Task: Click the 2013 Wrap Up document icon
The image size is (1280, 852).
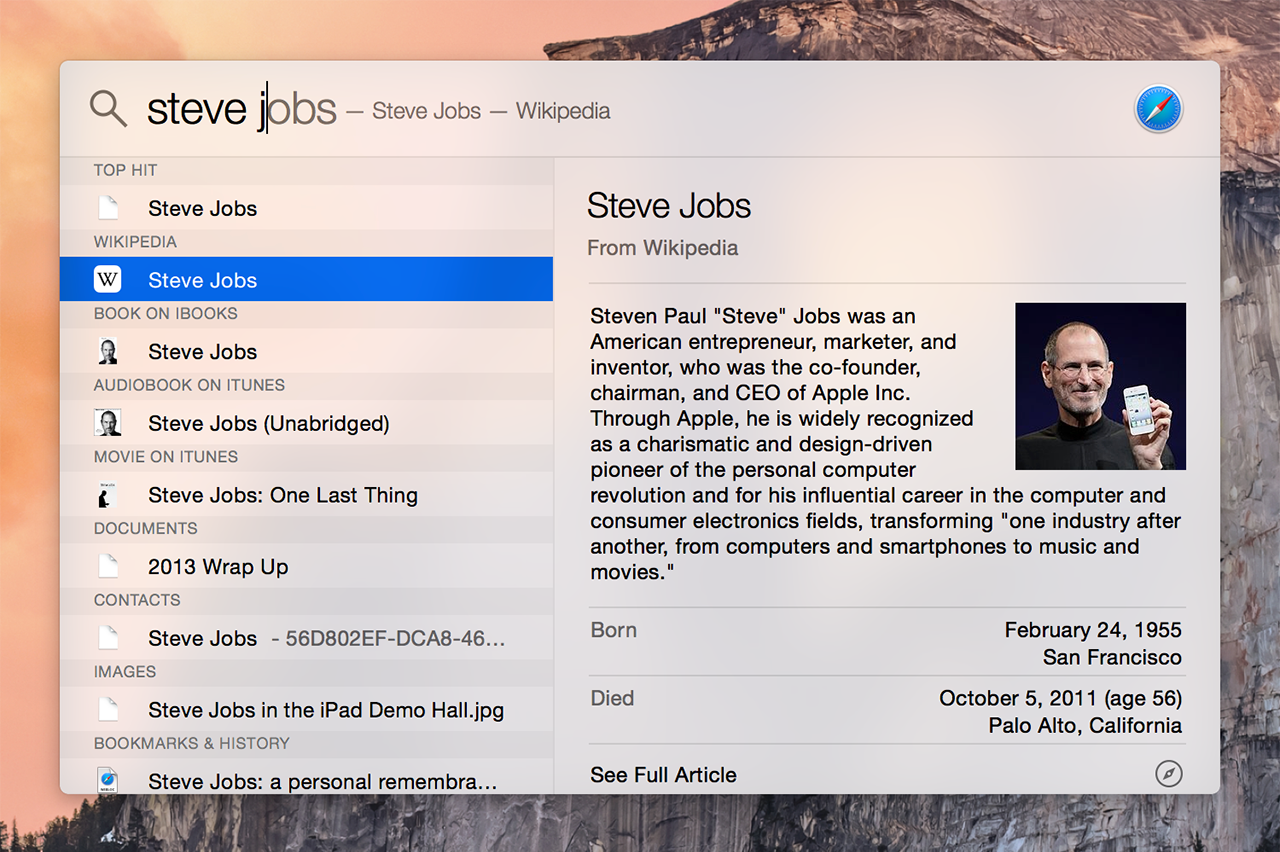Action: pyautogui.click(x=108, y=566)
